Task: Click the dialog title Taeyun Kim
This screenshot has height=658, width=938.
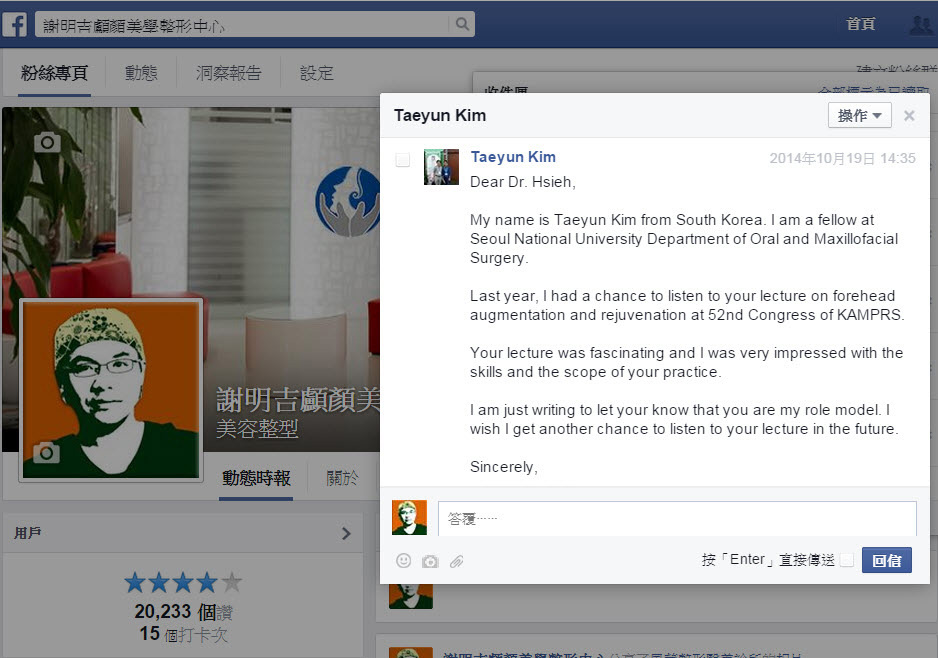Action: (440, 115)
